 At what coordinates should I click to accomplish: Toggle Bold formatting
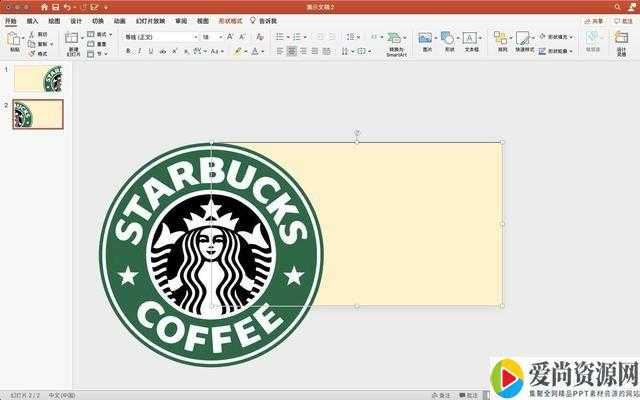tap(127, 50)
